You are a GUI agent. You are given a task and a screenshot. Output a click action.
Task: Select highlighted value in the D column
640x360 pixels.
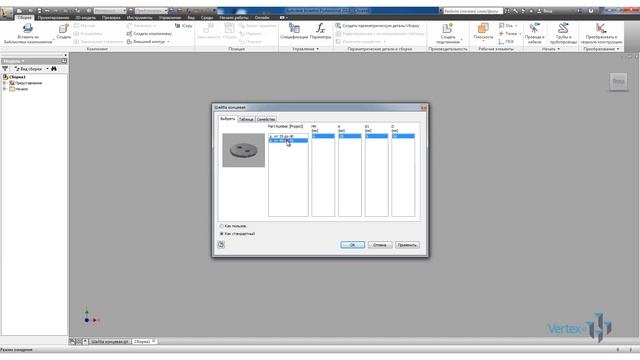[403, 136]
